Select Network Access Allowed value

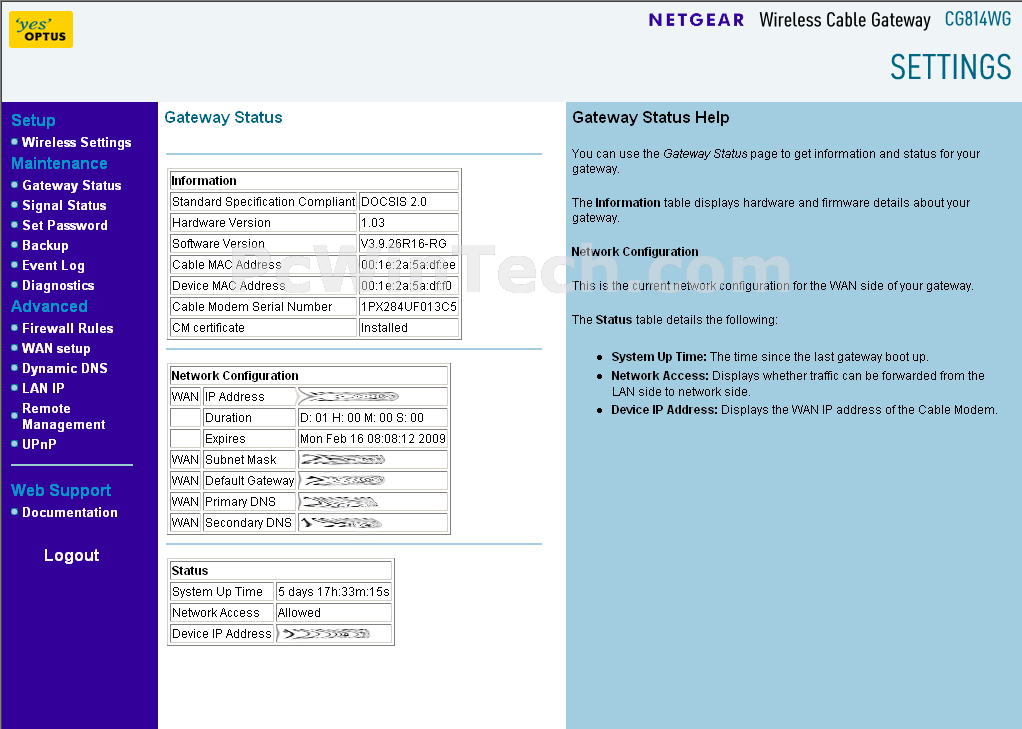point(334,612)
